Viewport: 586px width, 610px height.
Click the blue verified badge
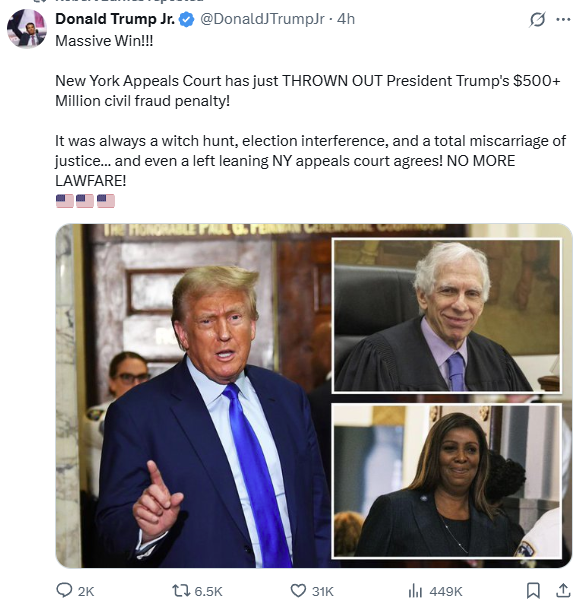tap(186, 19)
